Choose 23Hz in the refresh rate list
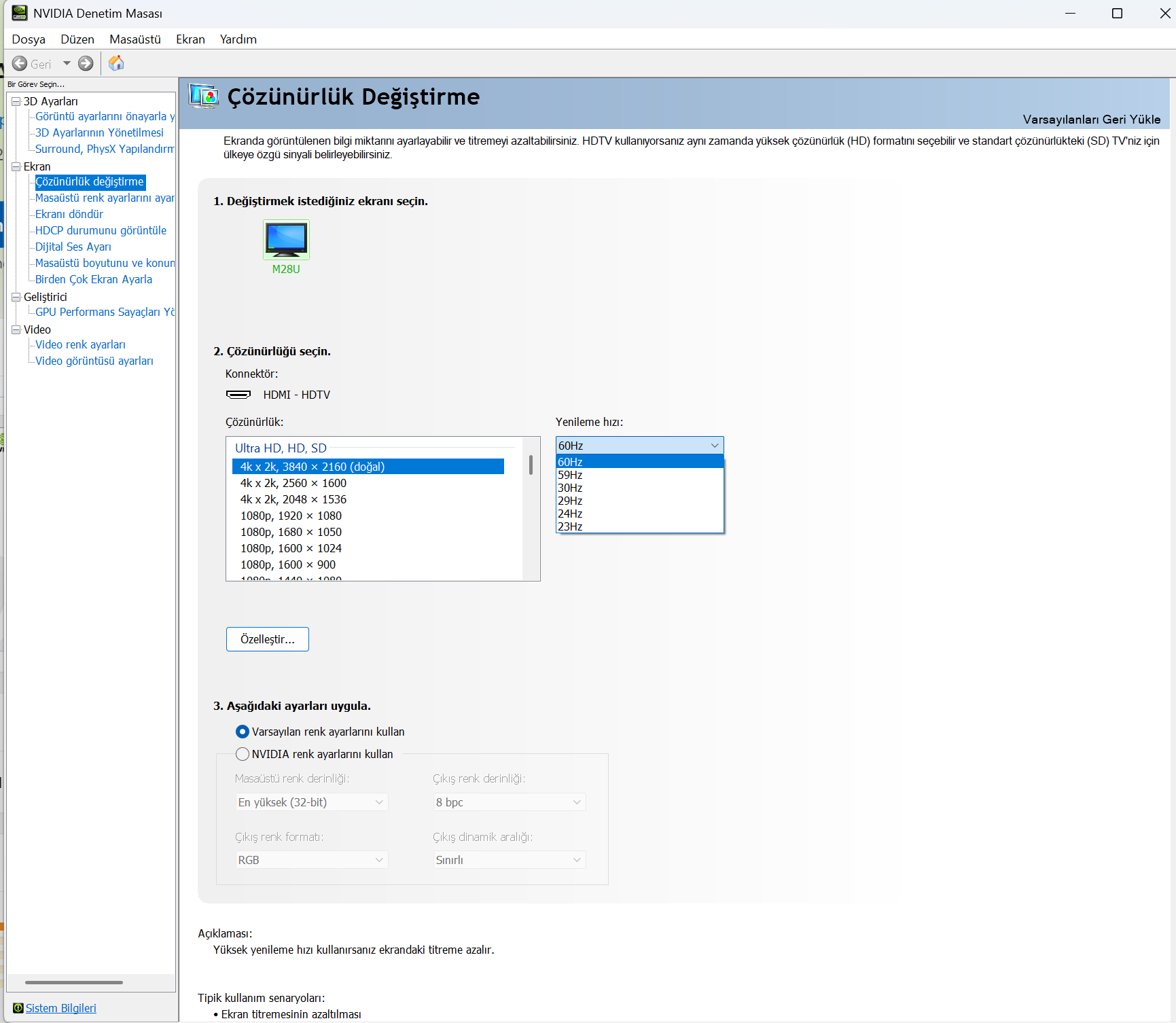Screen dimensions: 1176x1023 coord(639,526)
